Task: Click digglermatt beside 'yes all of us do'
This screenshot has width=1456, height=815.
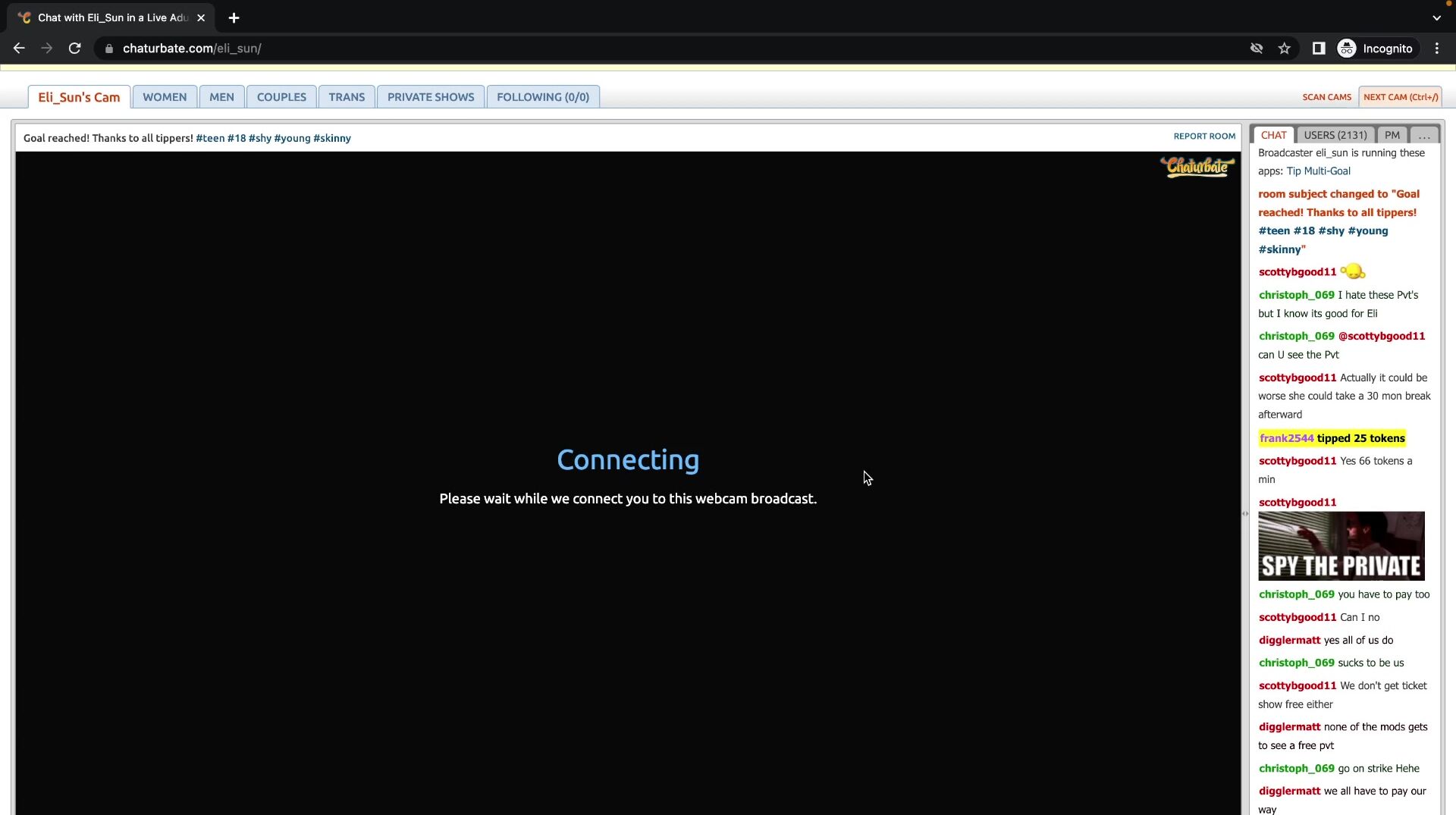Action: tap(1289, 640)
